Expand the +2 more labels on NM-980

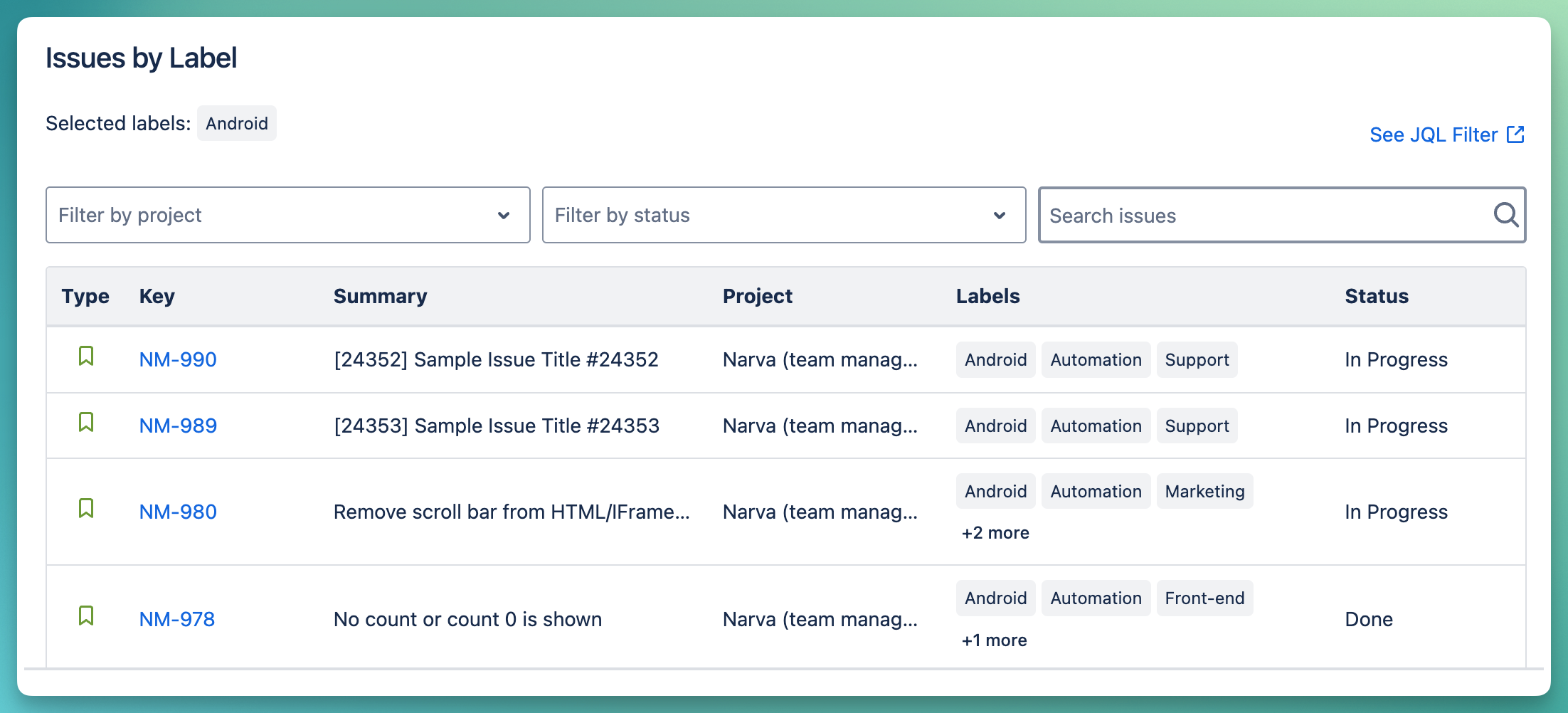995,532
